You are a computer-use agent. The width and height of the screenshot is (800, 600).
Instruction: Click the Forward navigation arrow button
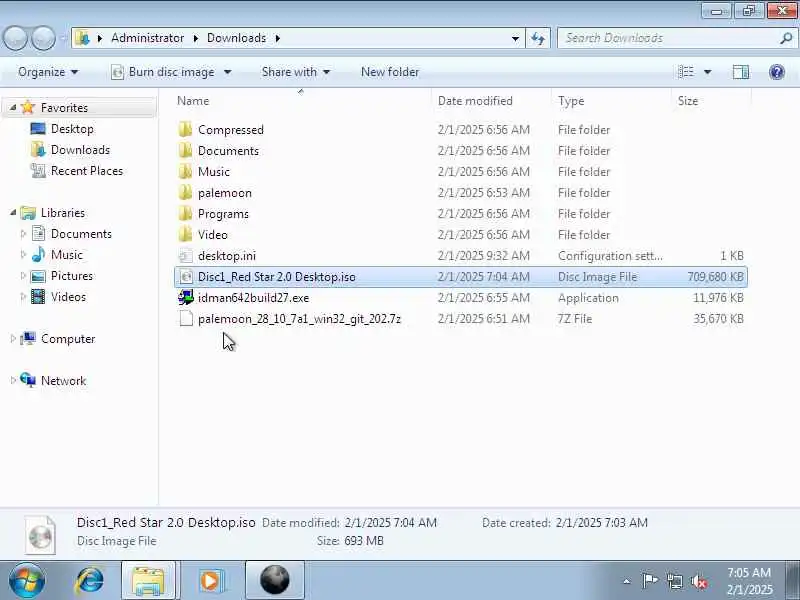pos(44,38)
